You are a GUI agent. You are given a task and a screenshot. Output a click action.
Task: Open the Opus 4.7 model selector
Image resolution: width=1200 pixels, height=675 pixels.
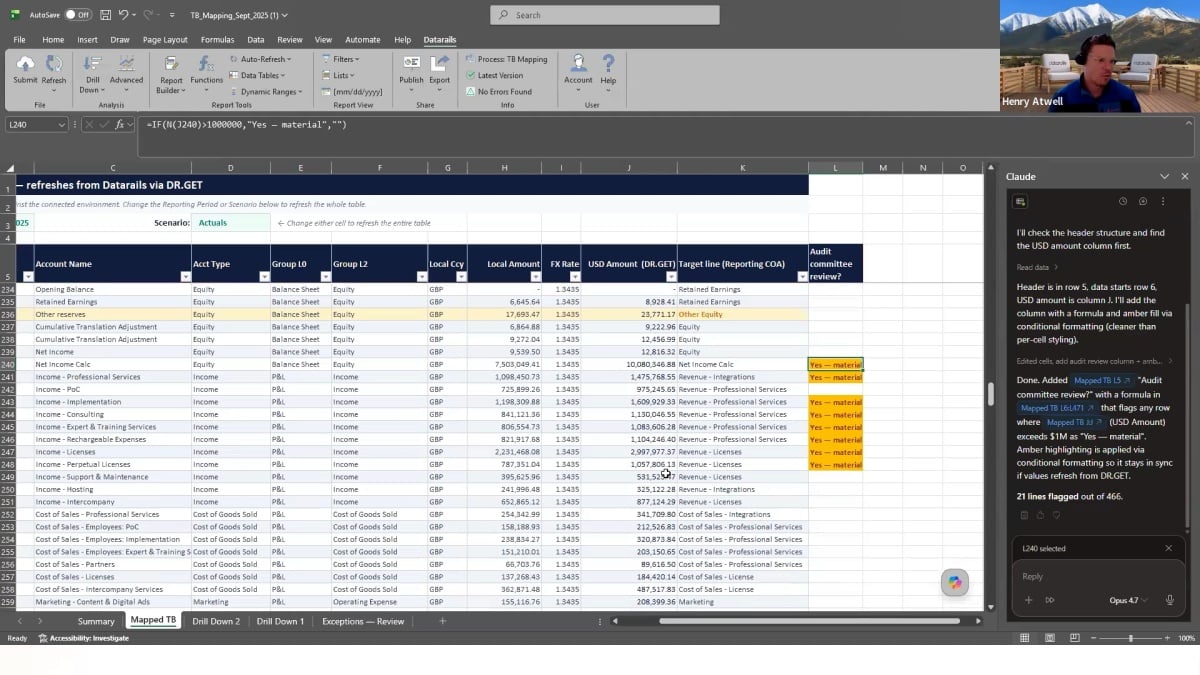point(1127,600)
